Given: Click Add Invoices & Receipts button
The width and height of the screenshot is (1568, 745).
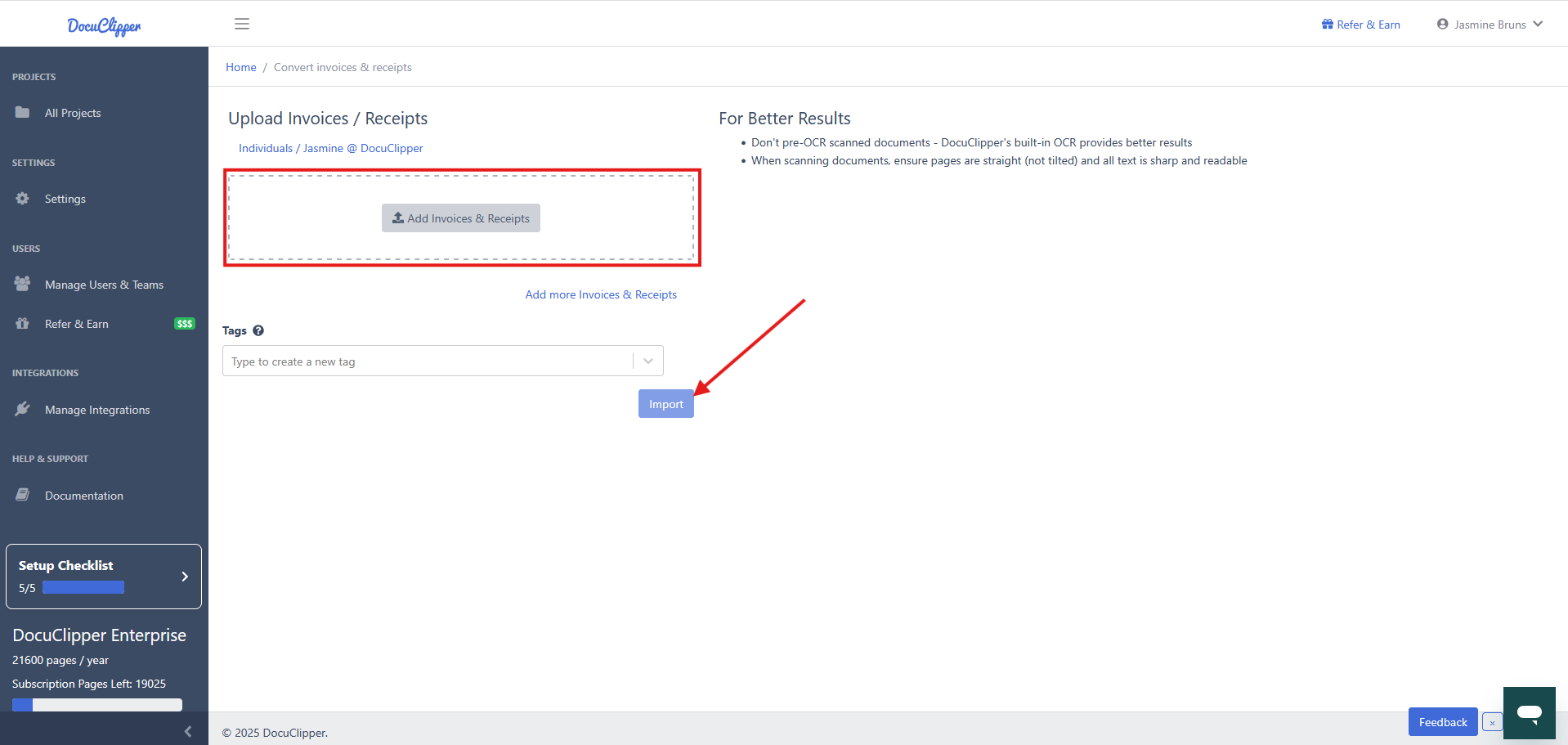Looking at the screenshot, I should (x=460, y=218).
